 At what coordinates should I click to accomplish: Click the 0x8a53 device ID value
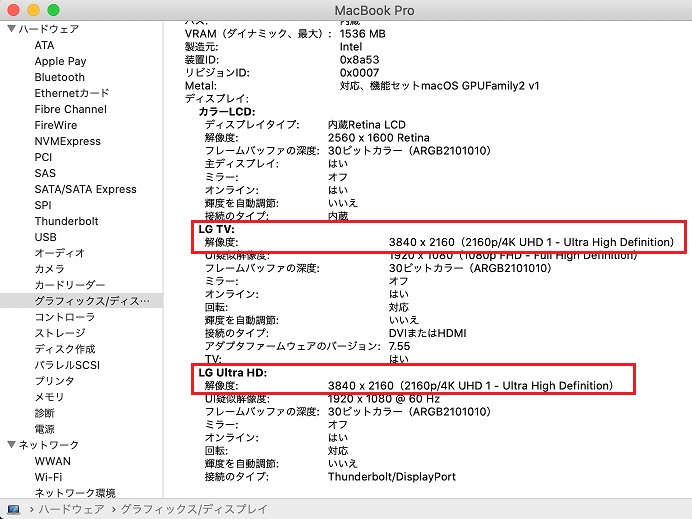359,60
